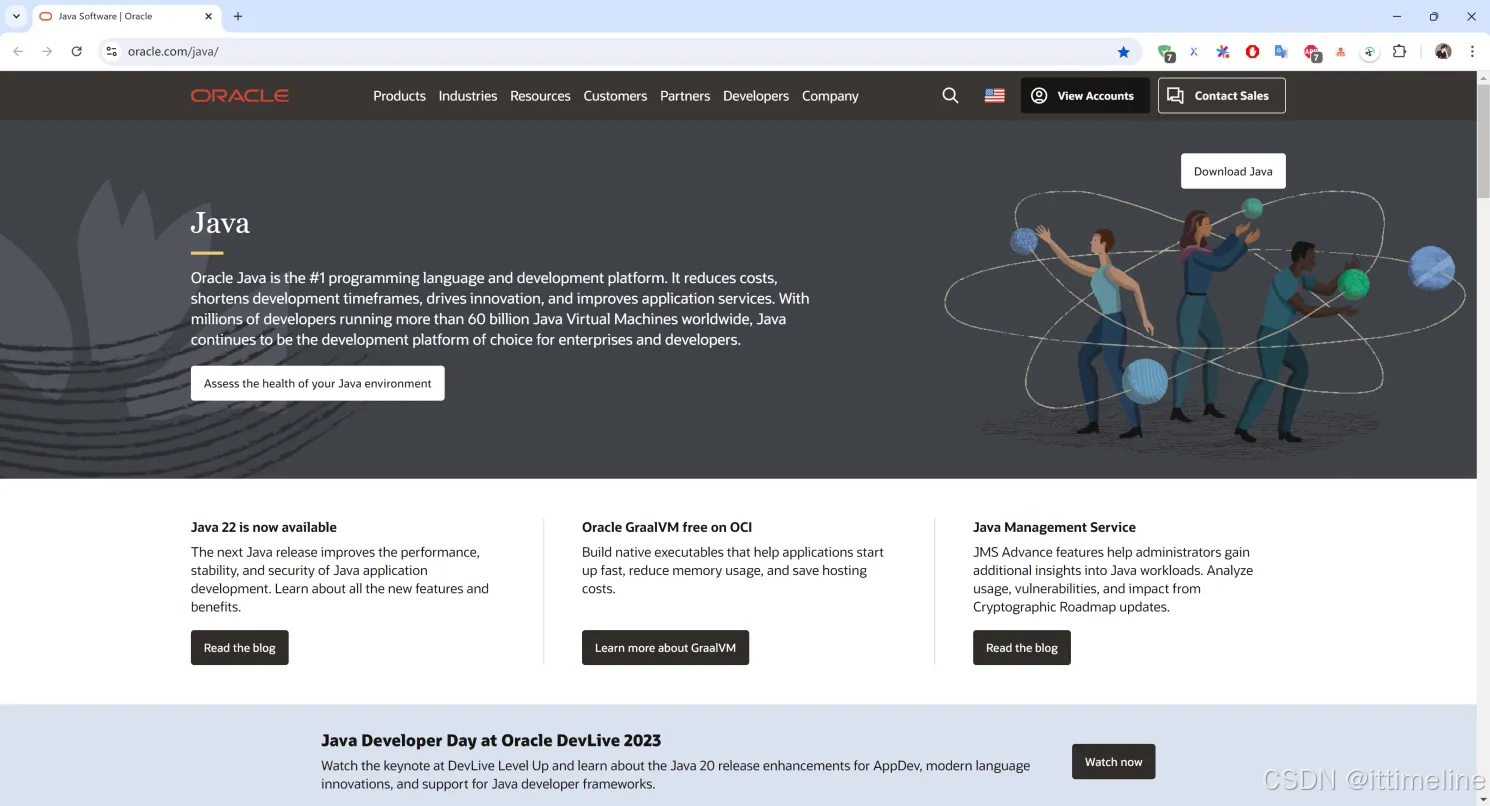Click the round white circular extension icon
The height and width of the screenshot is (806, 1490).
[1370, 52]
